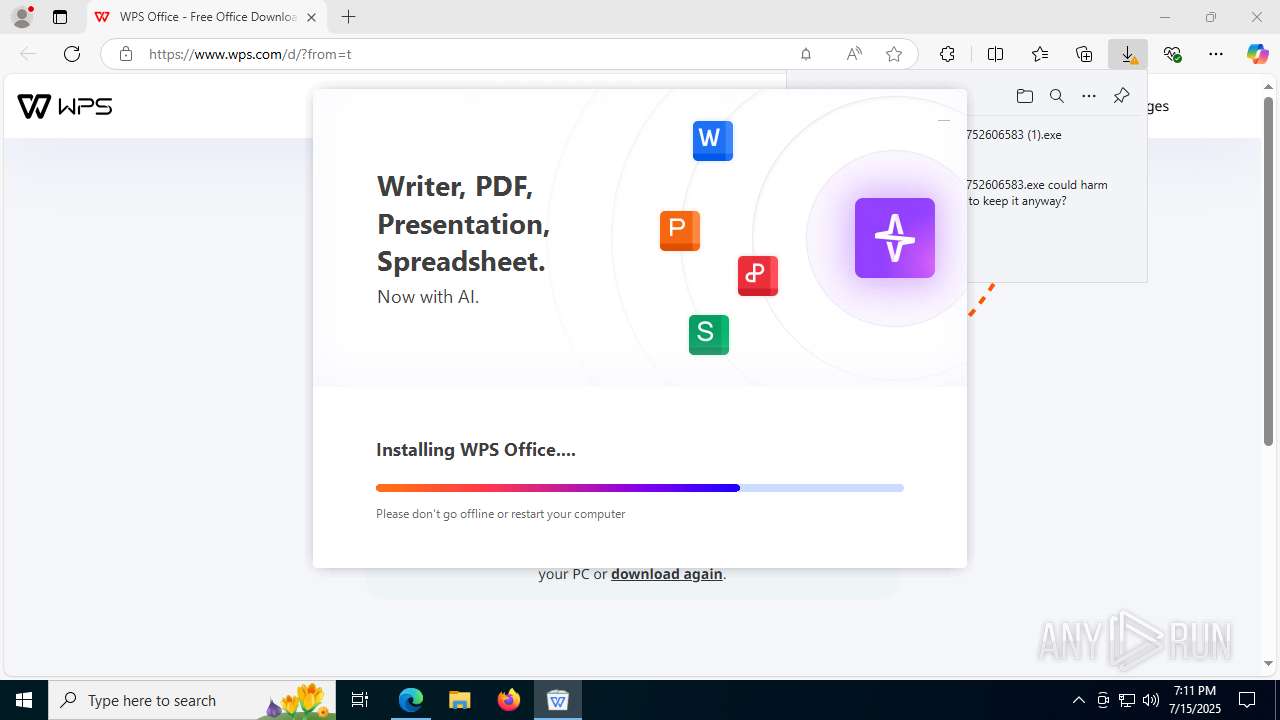Click the red PDF icon in installer
This screenshot has height=720, width=1280.
(757, 275)
